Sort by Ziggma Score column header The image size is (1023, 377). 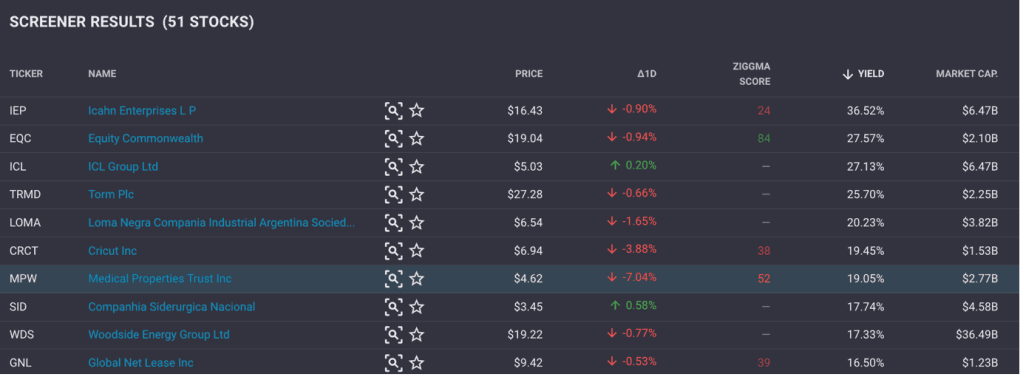pyautogui.click(x=752, y=74)
